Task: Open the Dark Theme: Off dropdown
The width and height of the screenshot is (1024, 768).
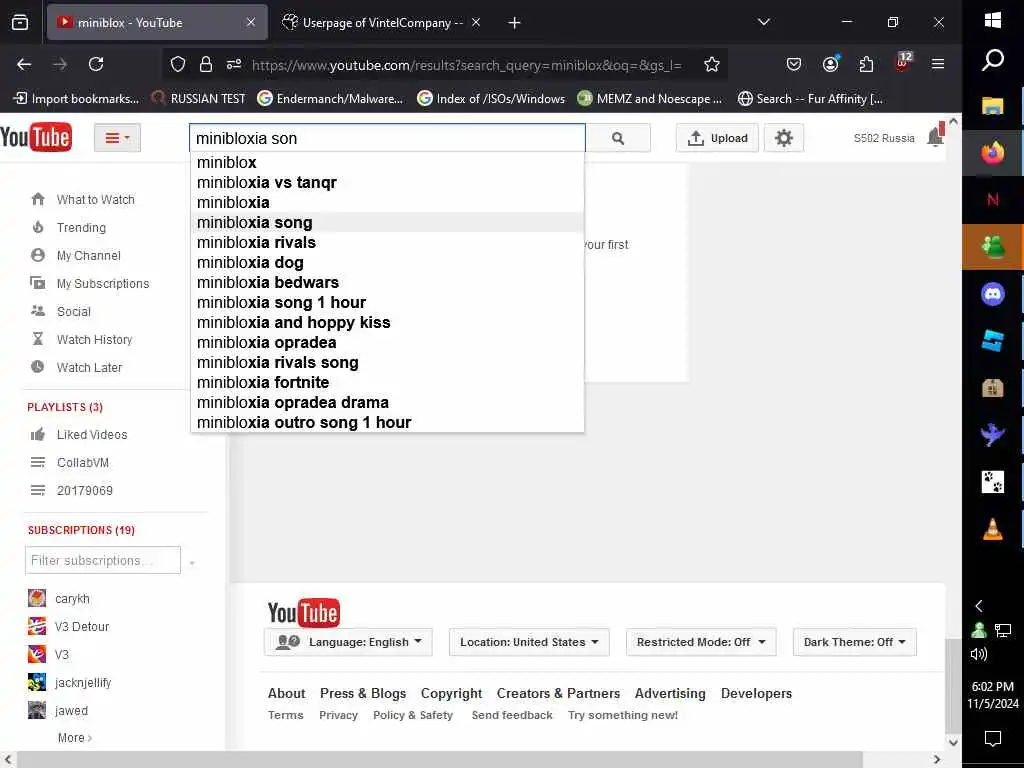Action: point(854,642)
